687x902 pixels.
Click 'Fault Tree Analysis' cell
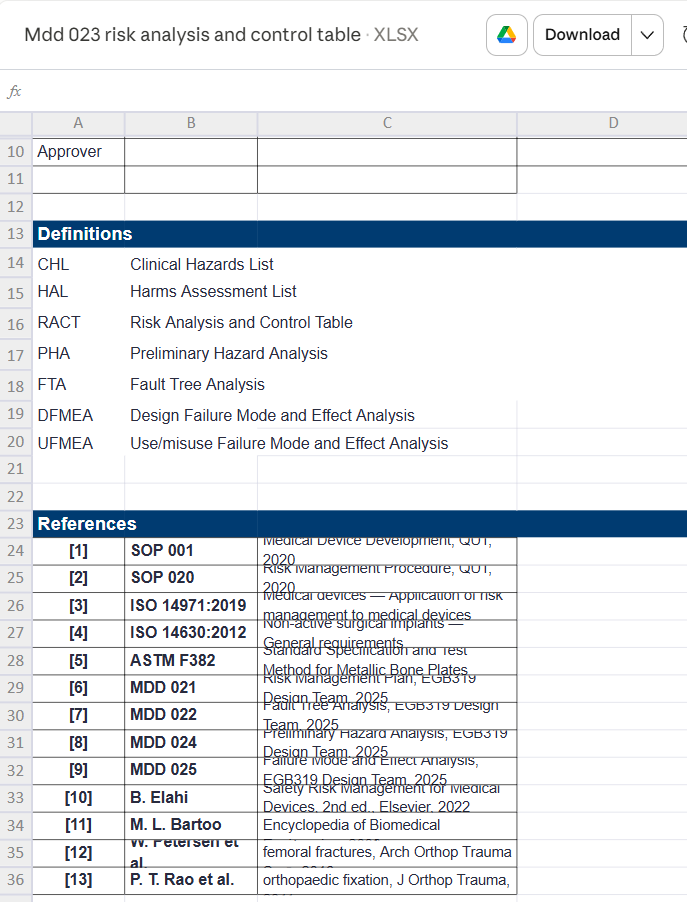pyautogui.click(x=197, y=385)
